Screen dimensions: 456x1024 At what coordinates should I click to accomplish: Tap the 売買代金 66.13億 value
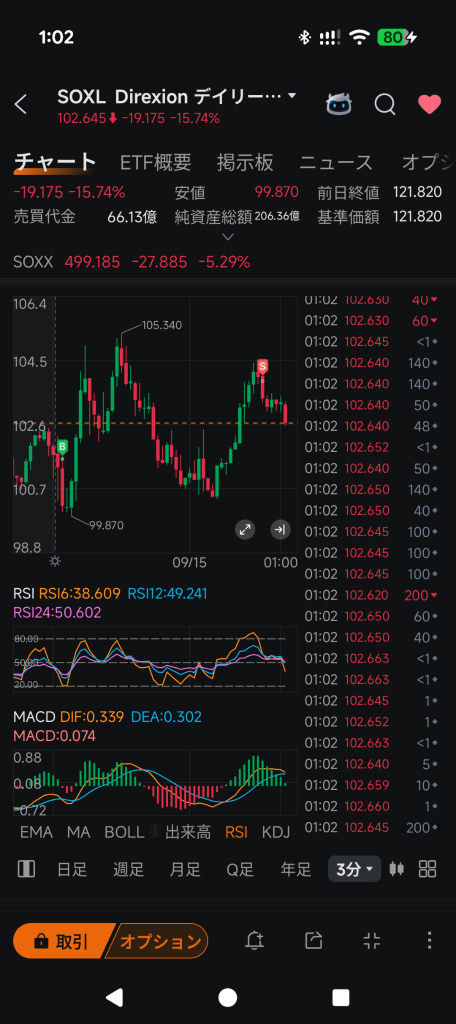133,217
